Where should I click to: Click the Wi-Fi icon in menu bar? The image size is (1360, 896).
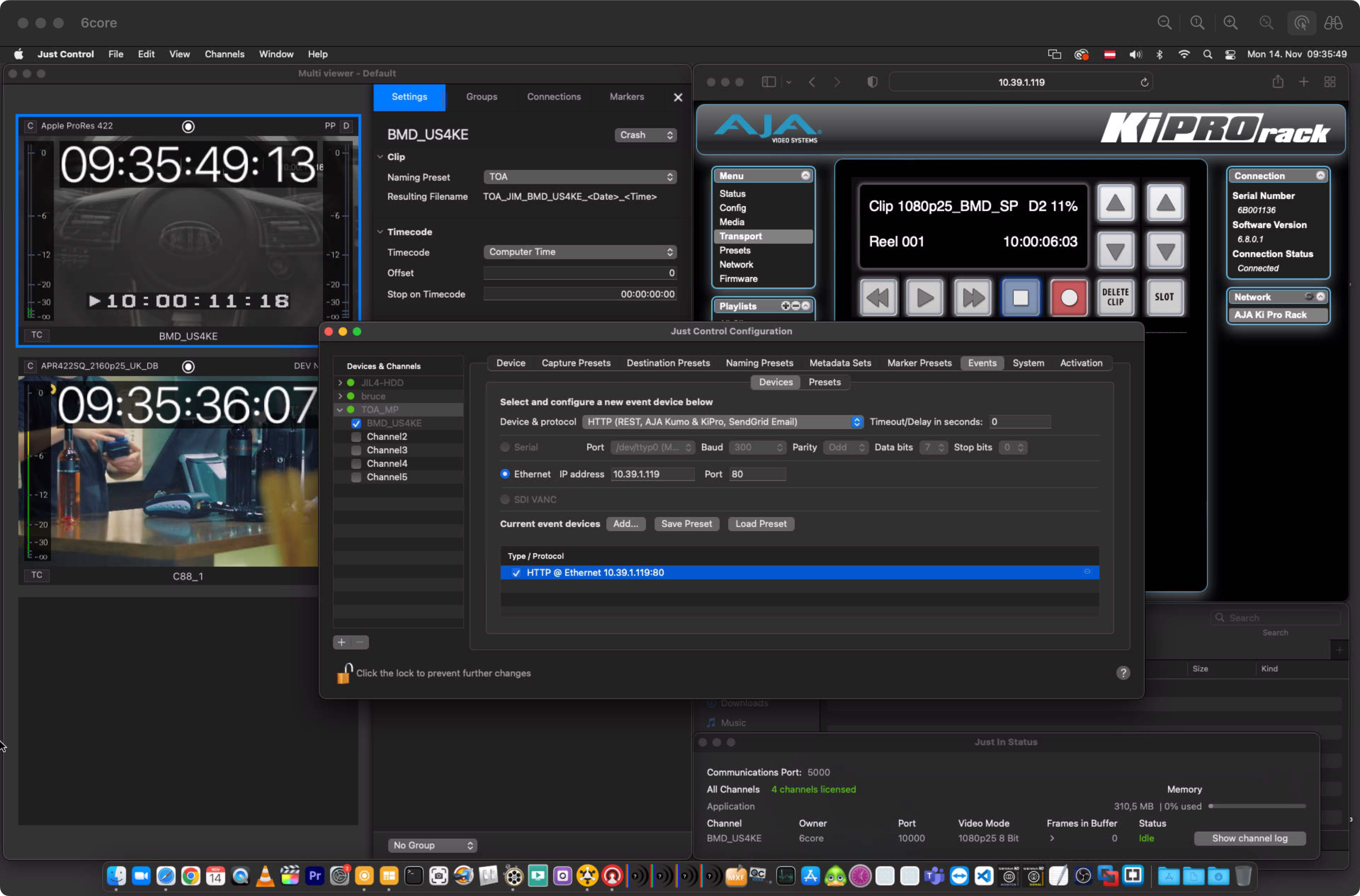[1184, 54]
